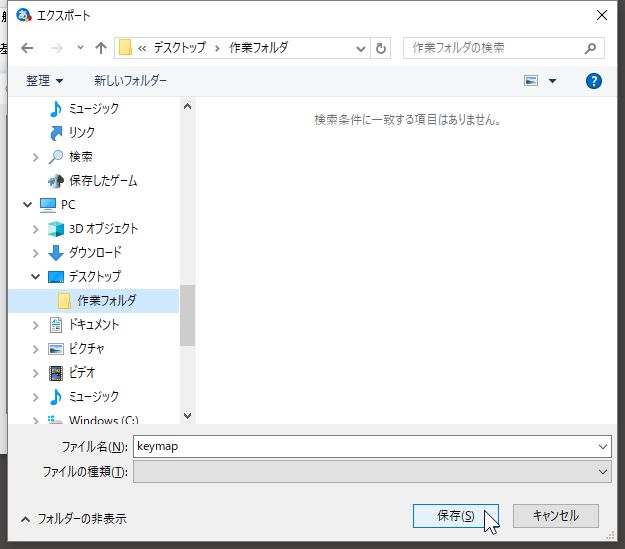Image resolution: width=625 pixels, height=549 pixels.
Task: Click the refresh icon beside address bar
Action: pos(380,48)
